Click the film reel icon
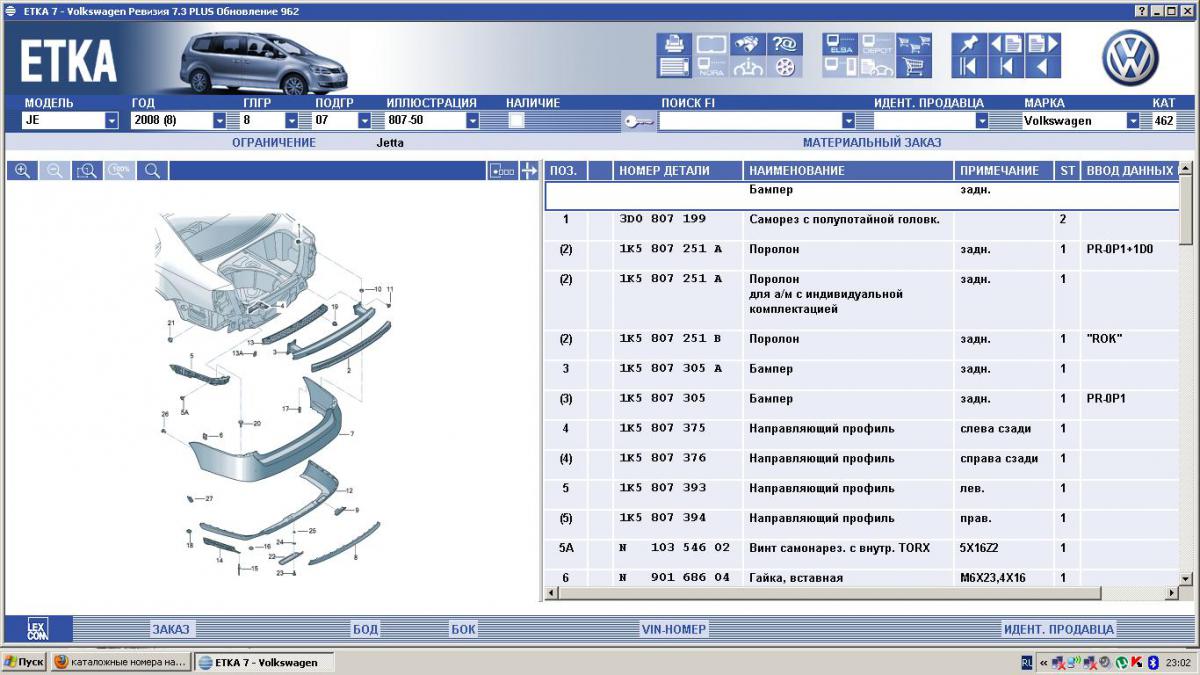The image size is (1200, 675). 784,67
